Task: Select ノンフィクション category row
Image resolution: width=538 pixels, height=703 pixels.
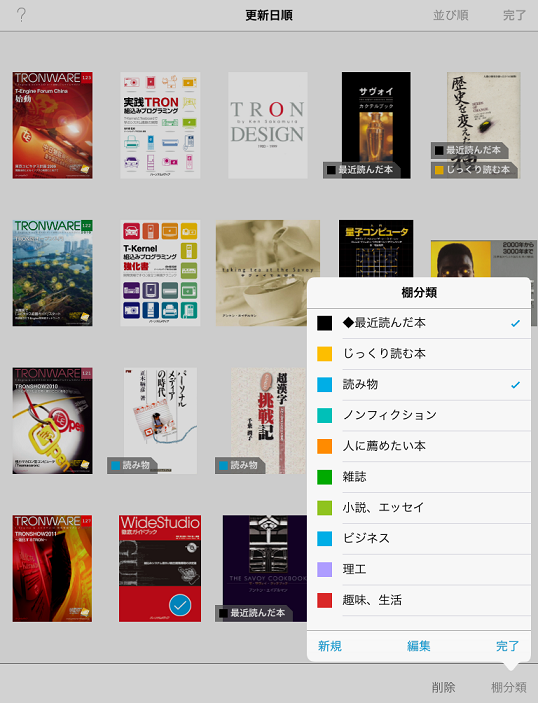Action: point(419,415)
